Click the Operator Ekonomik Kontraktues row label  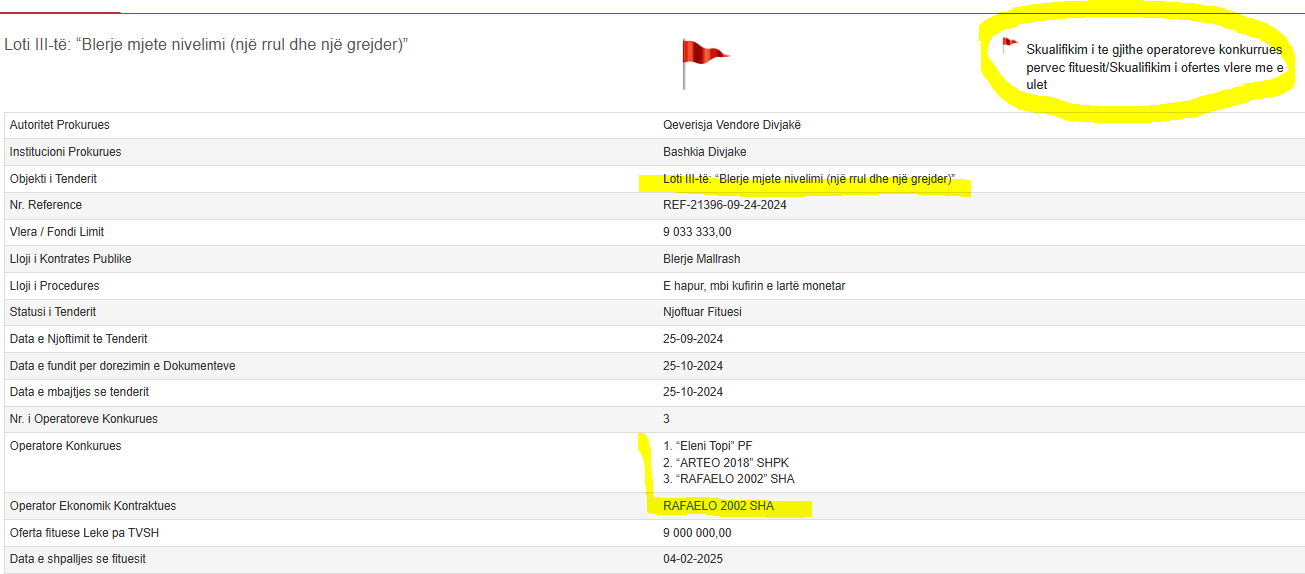93,506
